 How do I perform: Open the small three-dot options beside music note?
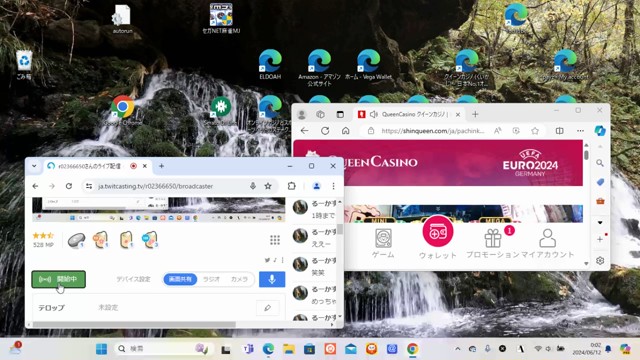[x=282, y=260]
